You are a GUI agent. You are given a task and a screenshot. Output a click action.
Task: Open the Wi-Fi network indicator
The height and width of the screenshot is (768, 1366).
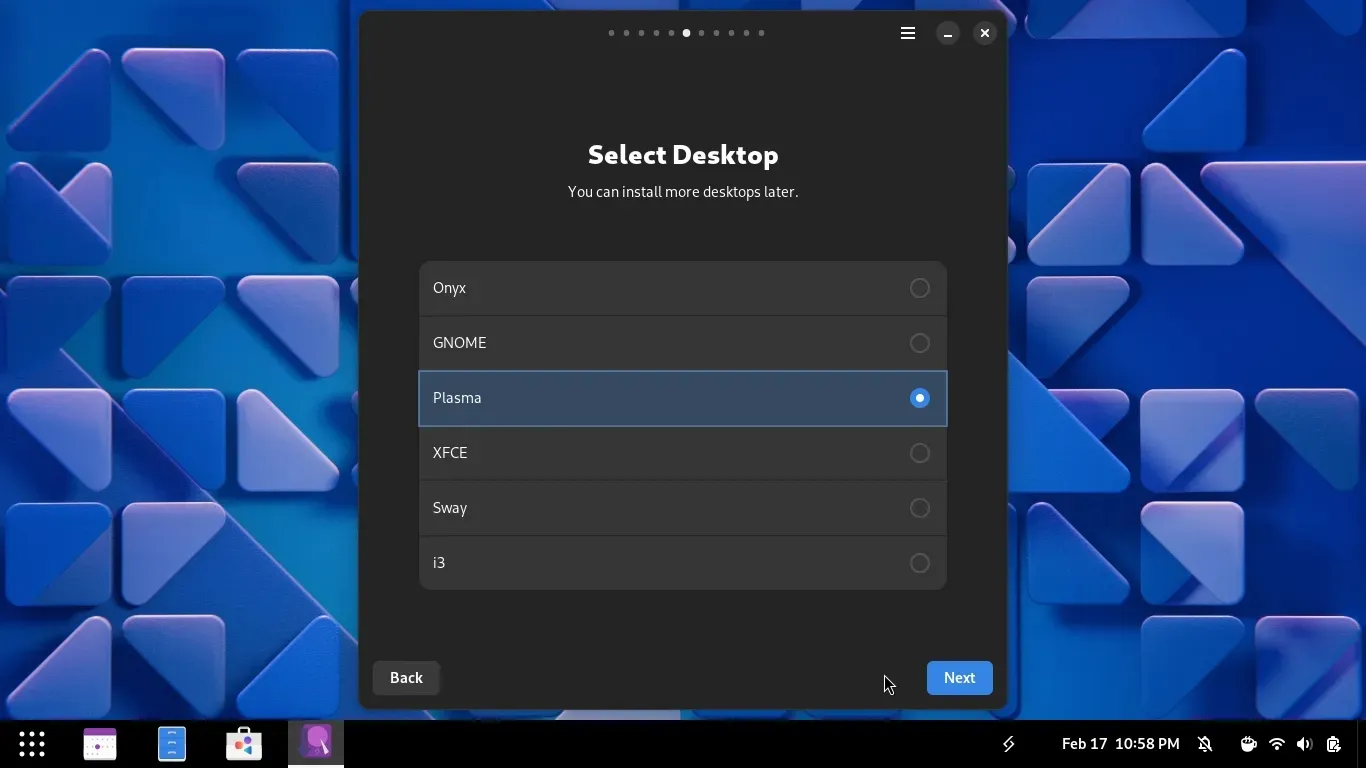pyautogui.click(x=1277, y=744)
